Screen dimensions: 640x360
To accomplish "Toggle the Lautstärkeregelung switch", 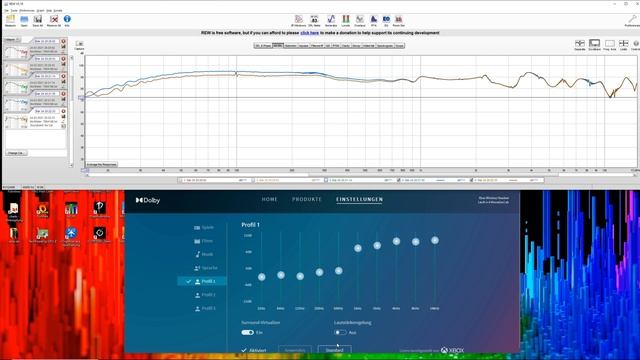I will (340, 332).
